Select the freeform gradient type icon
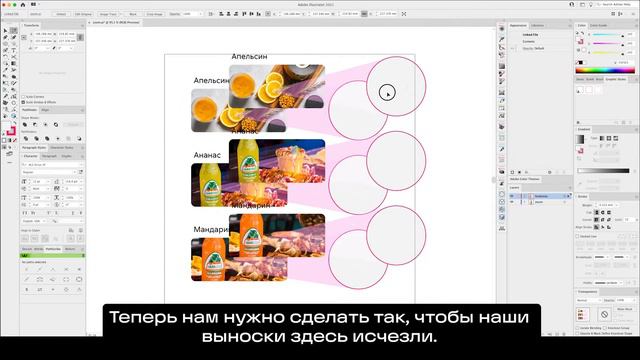 616,138
